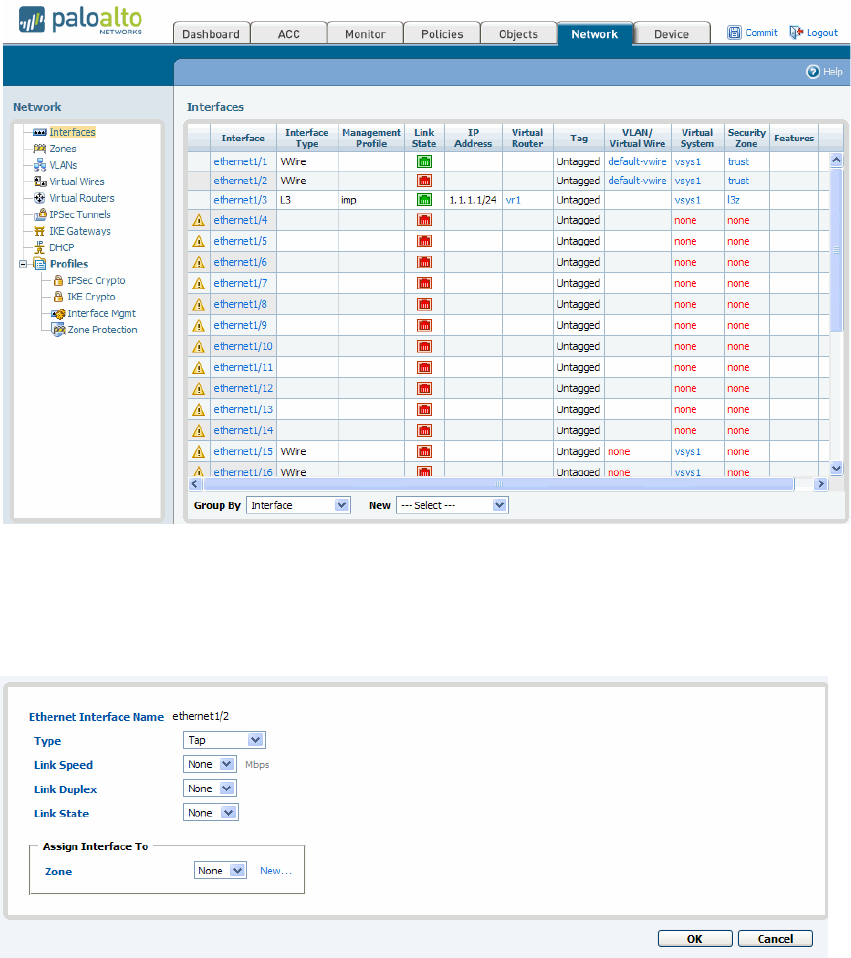Screen dimensions: 851x958
Task: Open the Zone dropdown under Assign Interface To
Action: pyautogui.click(x=220, y=871)
